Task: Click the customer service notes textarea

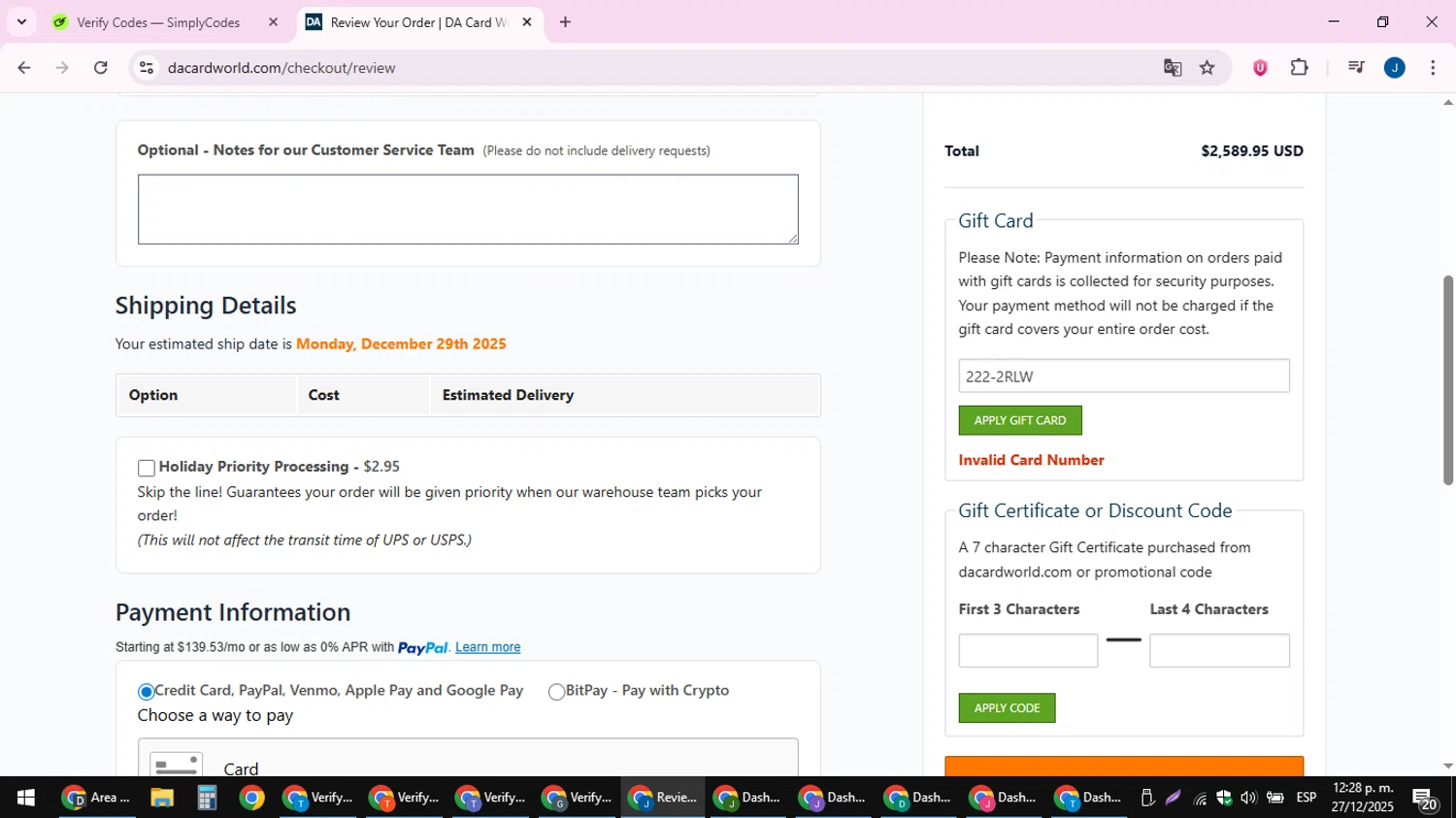Action: coord(468,210)
